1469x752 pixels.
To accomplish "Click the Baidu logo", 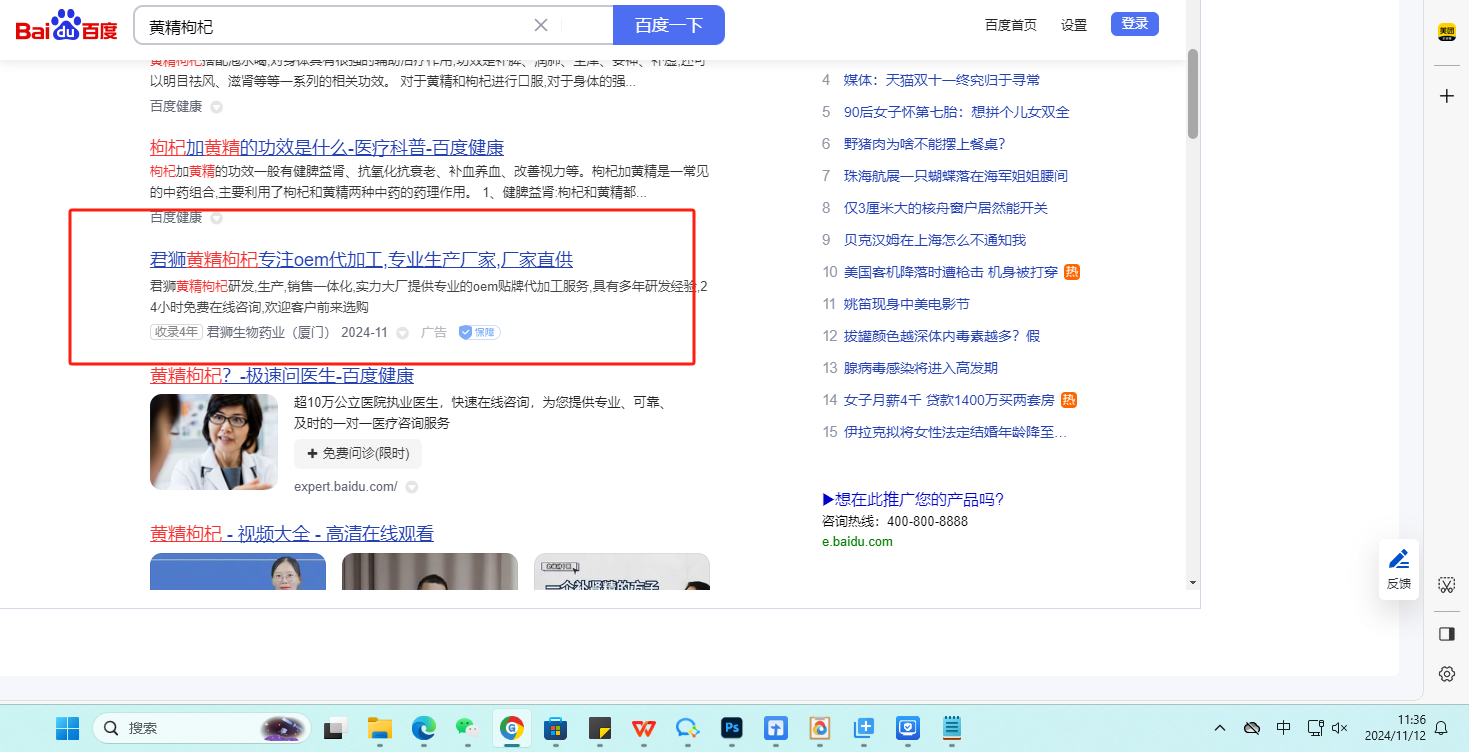I will point(66,26).
